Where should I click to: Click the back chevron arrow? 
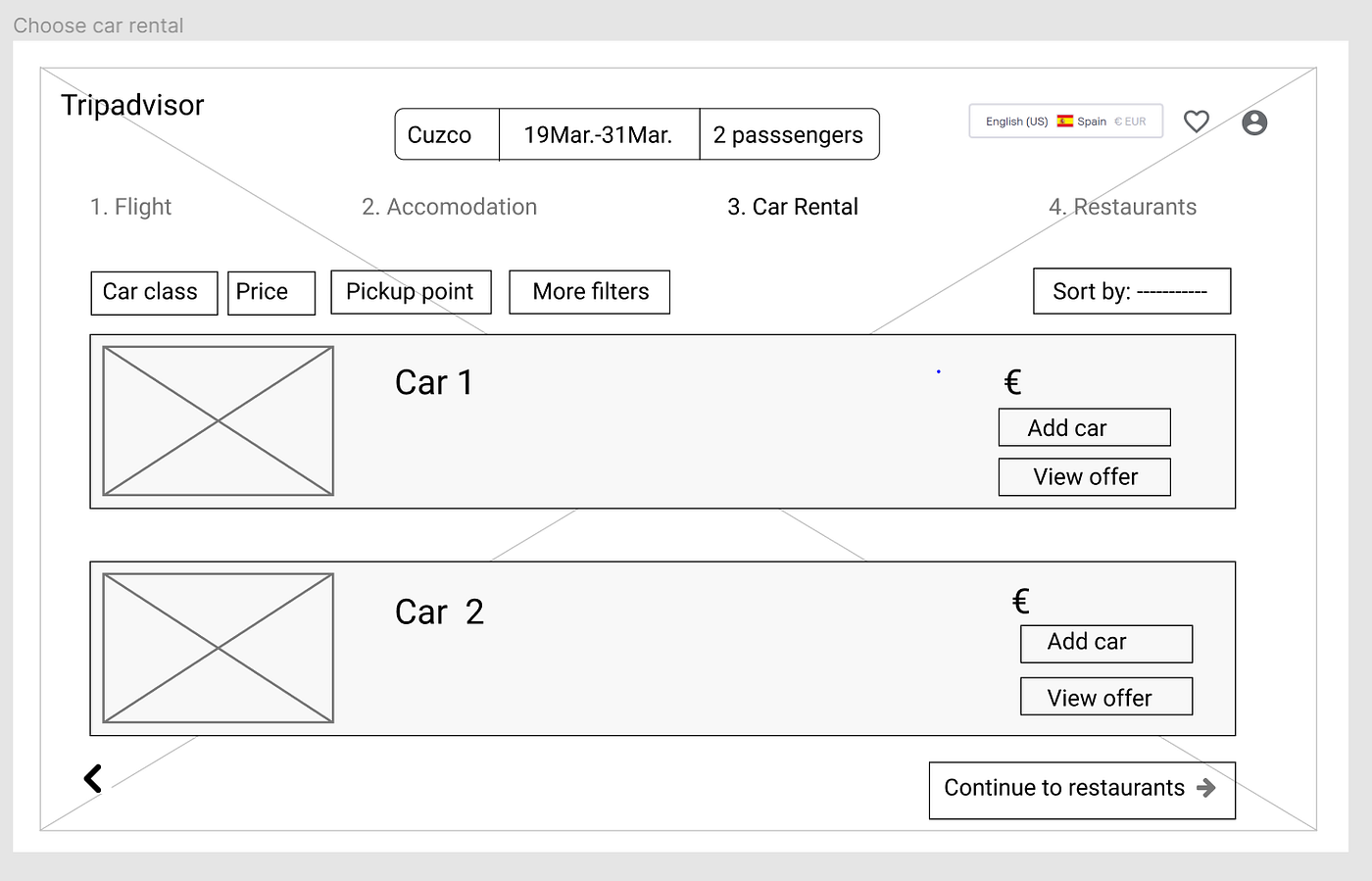coord(93,779)
